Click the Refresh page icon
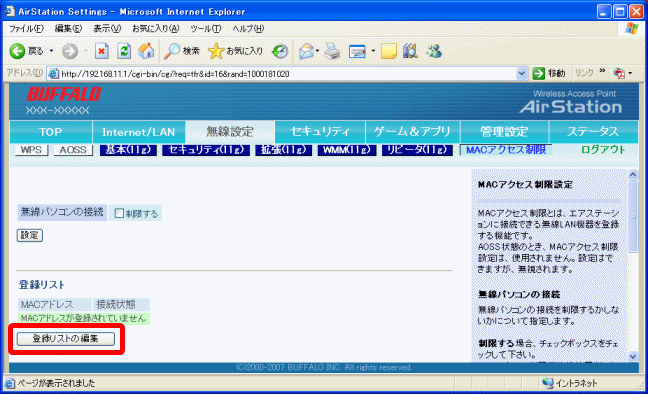 (124, 51)
